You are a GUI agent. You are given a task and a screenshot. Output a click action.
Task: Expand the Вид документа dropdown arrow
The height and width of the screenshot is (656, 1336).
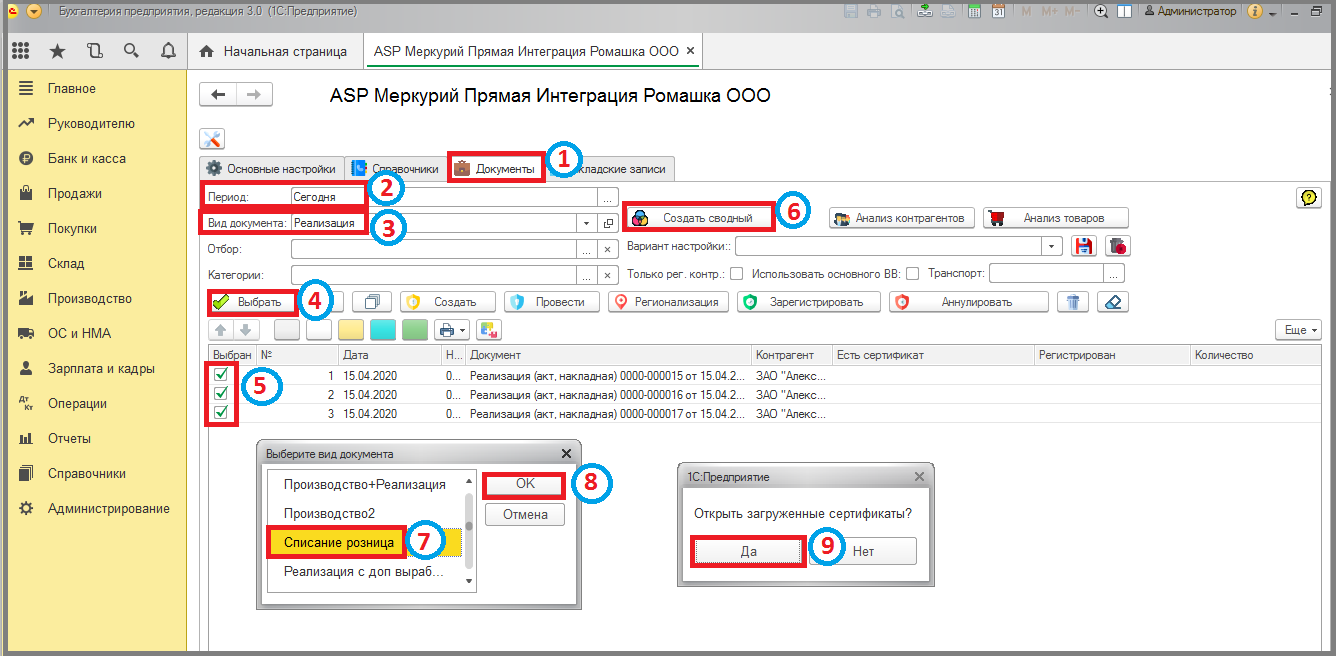[x=588, y=223]
